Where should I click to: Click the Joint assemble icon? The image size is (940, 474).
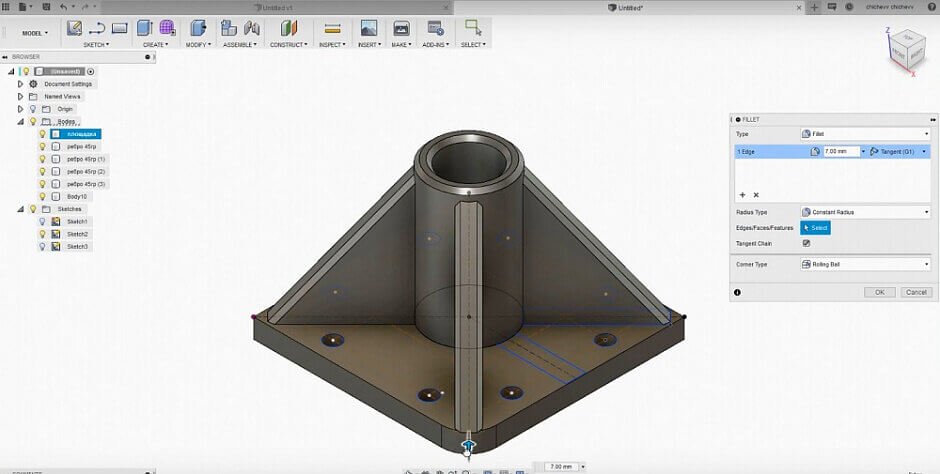pyautogui.click(x=252, y=28)
